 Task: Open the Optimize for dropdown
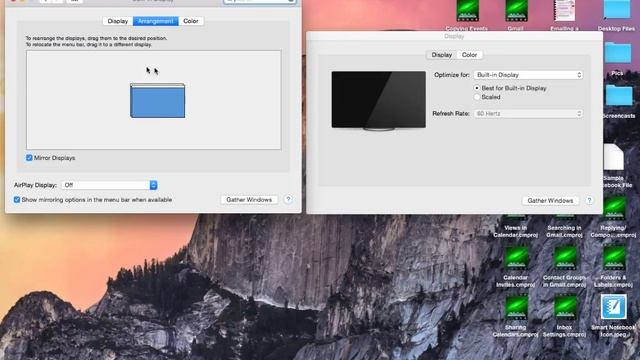[528, 75]
